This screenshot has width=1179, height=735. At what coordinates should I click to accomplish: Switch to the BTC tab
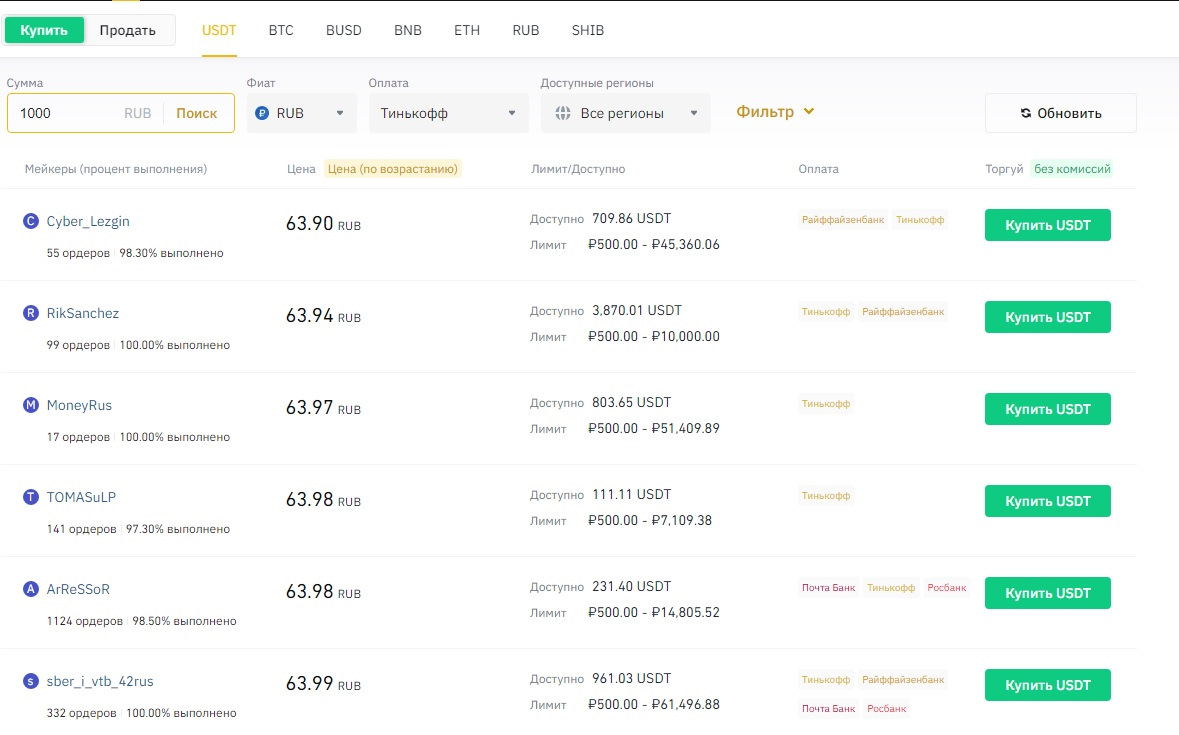281,30
